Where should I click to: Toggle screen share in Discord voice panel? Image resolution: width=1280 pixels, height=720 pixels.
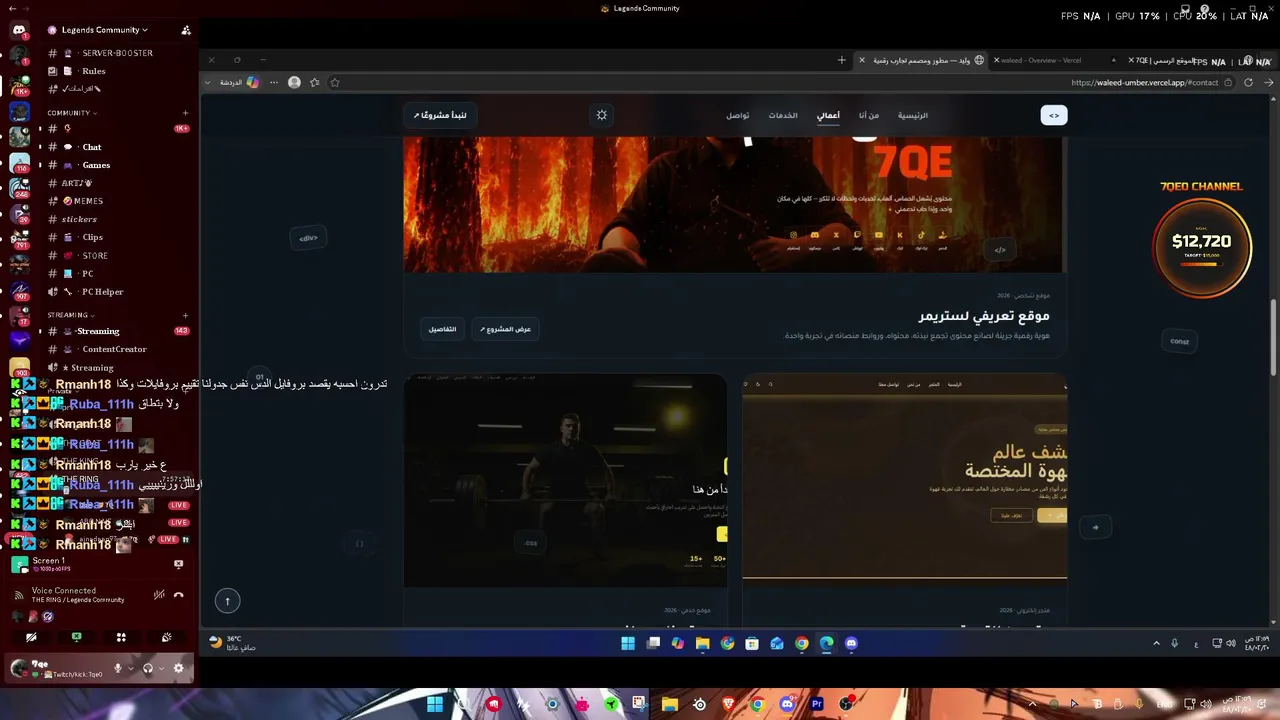pyautogui.click(x=76, y=637)
